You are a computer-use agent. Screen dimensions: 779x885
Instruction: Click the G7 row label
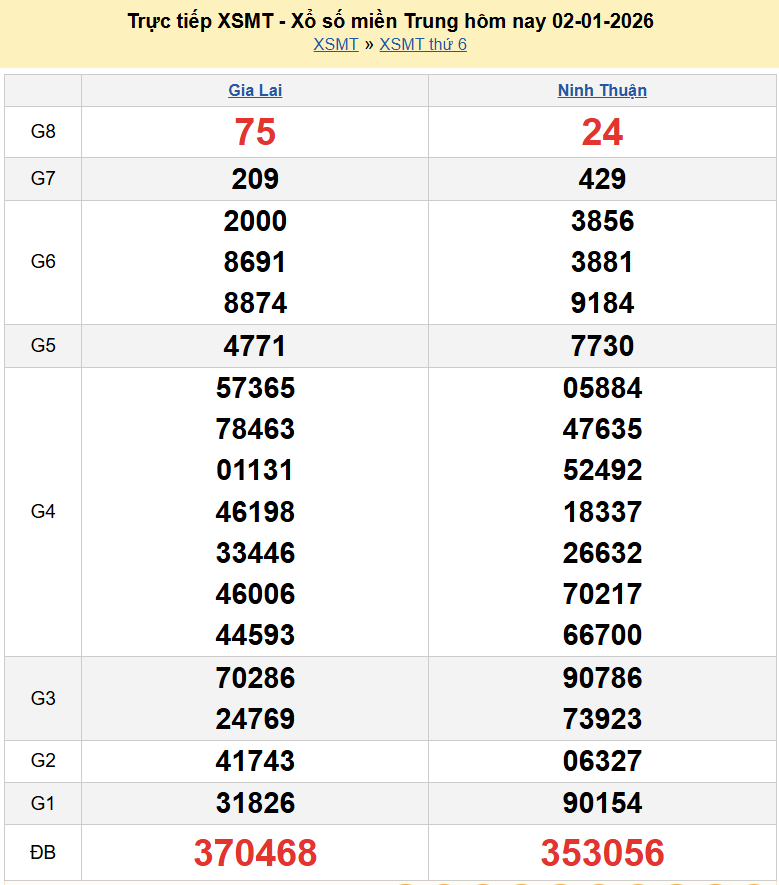point(43,178)
